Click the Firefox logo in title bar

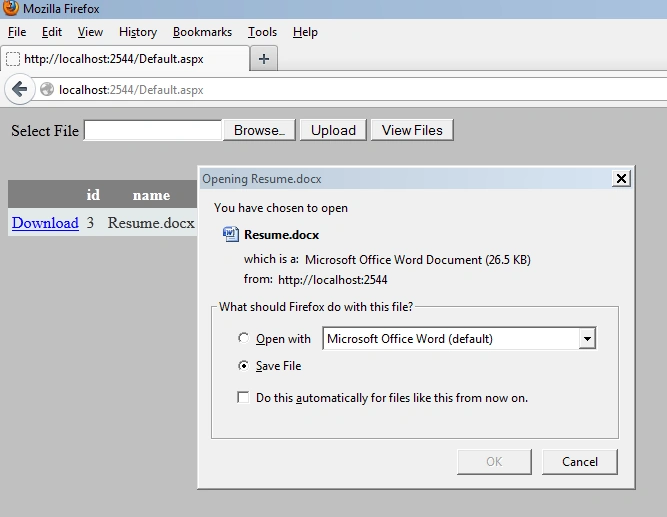[x=11, y=8]
